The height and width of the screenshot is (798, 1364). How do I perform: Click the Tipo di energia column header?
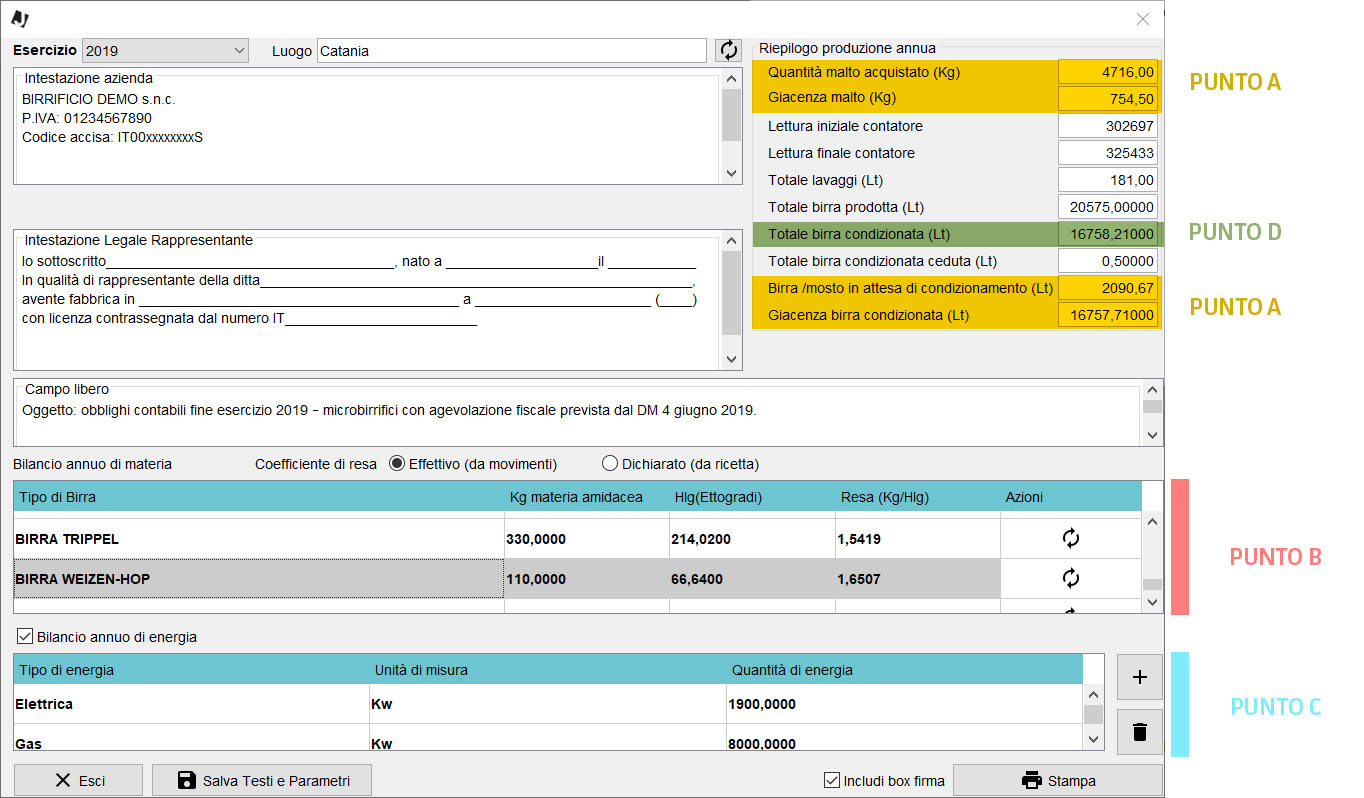point(191,670)
